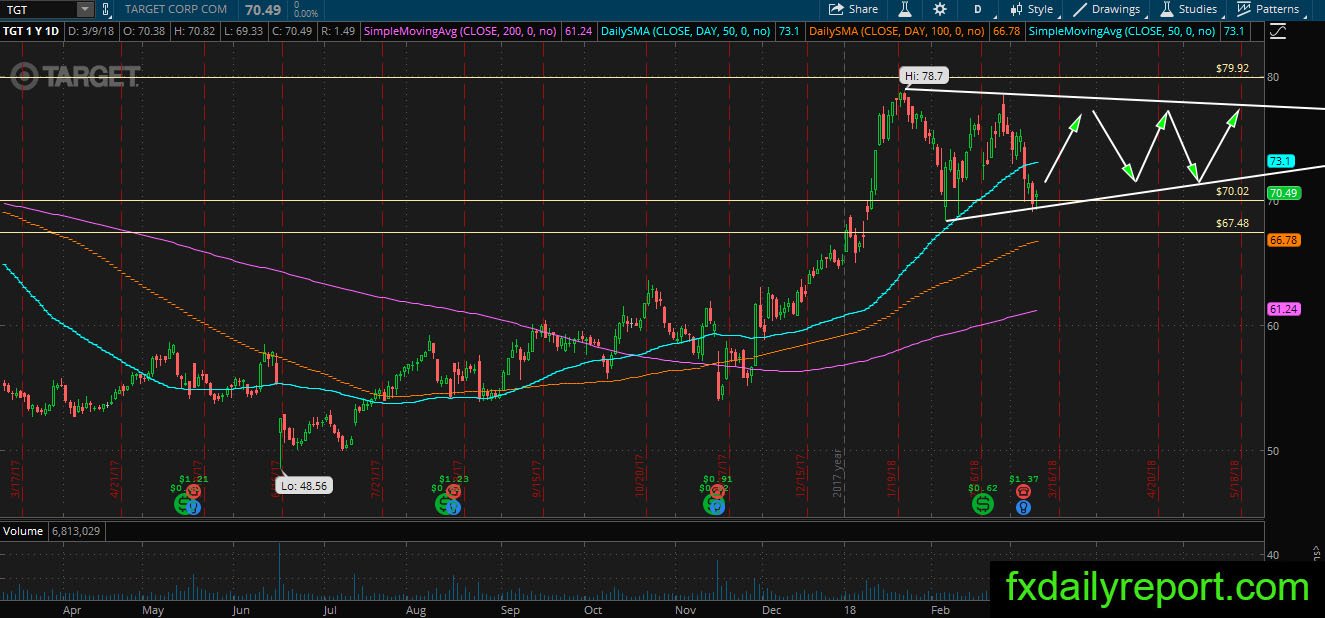Image resolution: width=1325 pixels, height=618 pixels.
Task: Open the TGT symbol dropdown arrow
Action: click(x=85, y=9)
